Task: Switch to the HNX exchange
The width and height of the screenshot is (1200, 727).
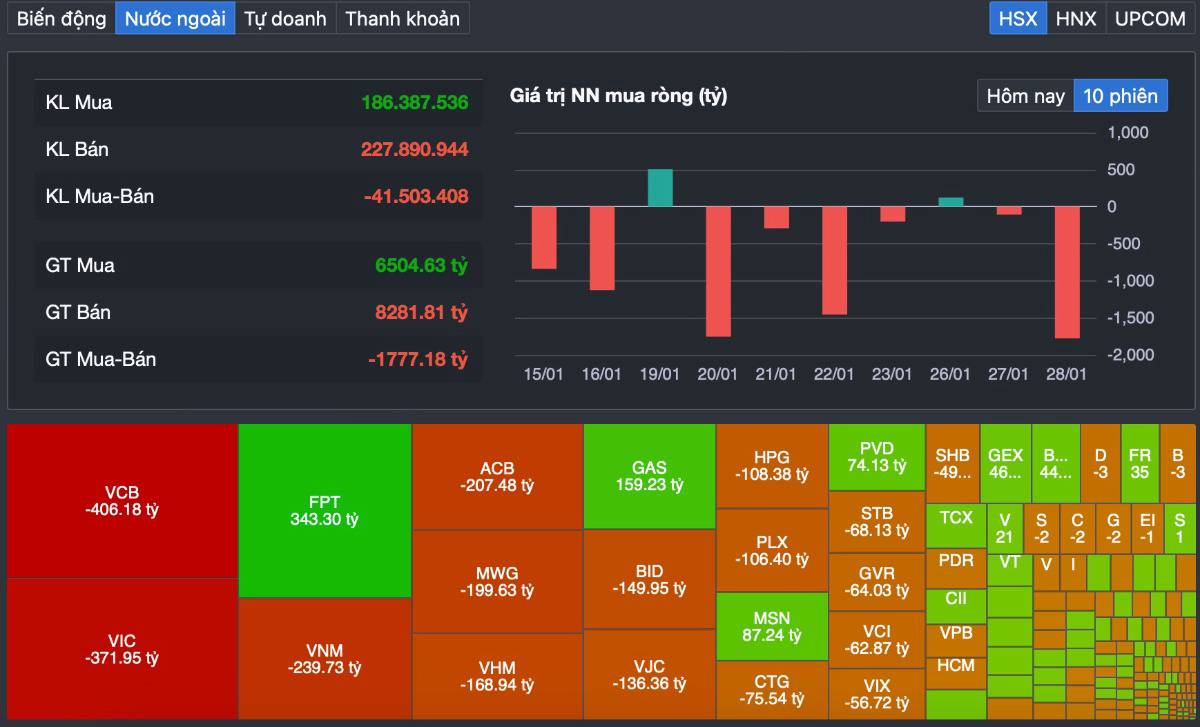Action: [x=1076, y=18]
